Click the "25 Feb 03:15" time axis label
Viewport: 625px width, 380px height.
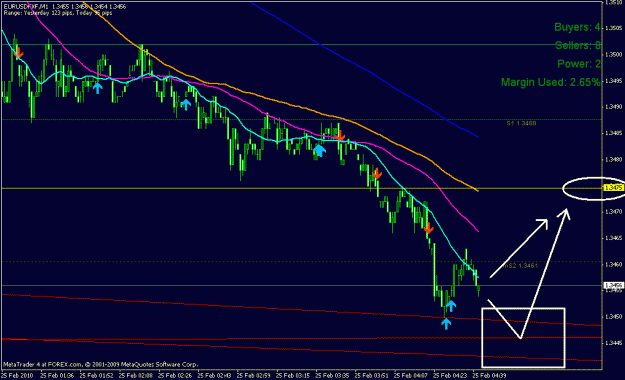point(293,376)
